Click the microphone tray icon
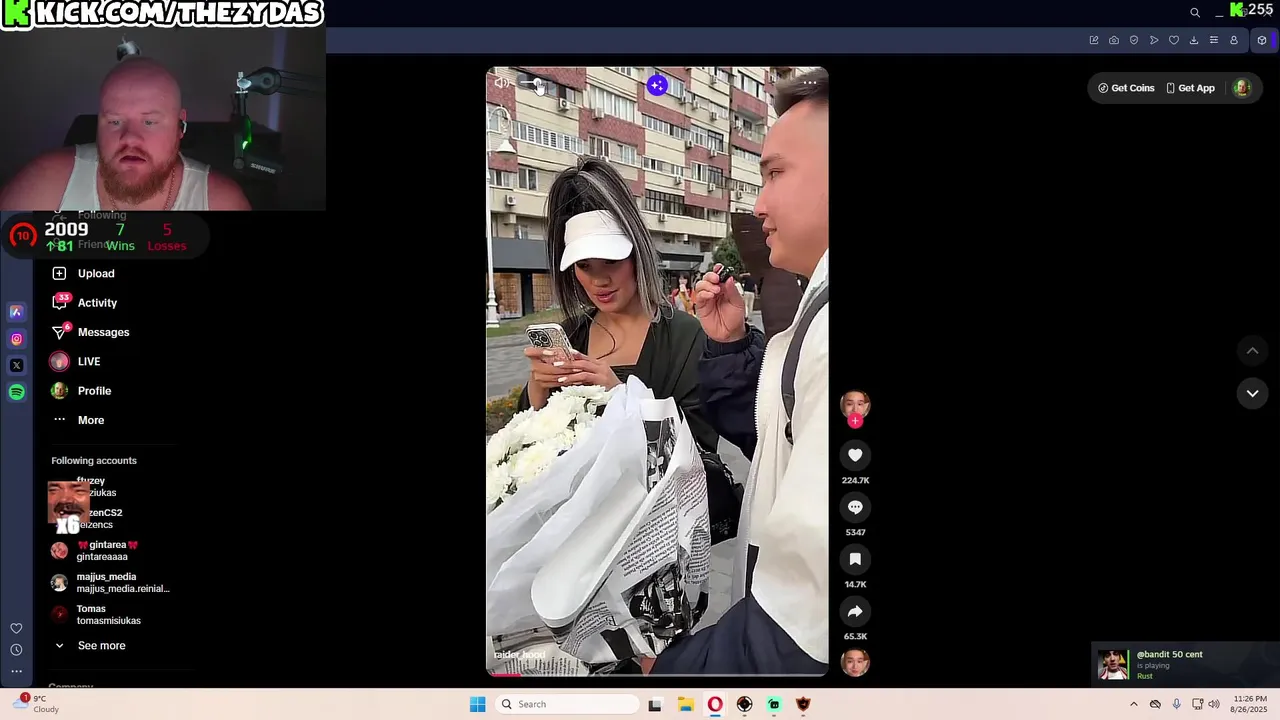Screen dimensions: 1280x720 tap(1176, 704)
